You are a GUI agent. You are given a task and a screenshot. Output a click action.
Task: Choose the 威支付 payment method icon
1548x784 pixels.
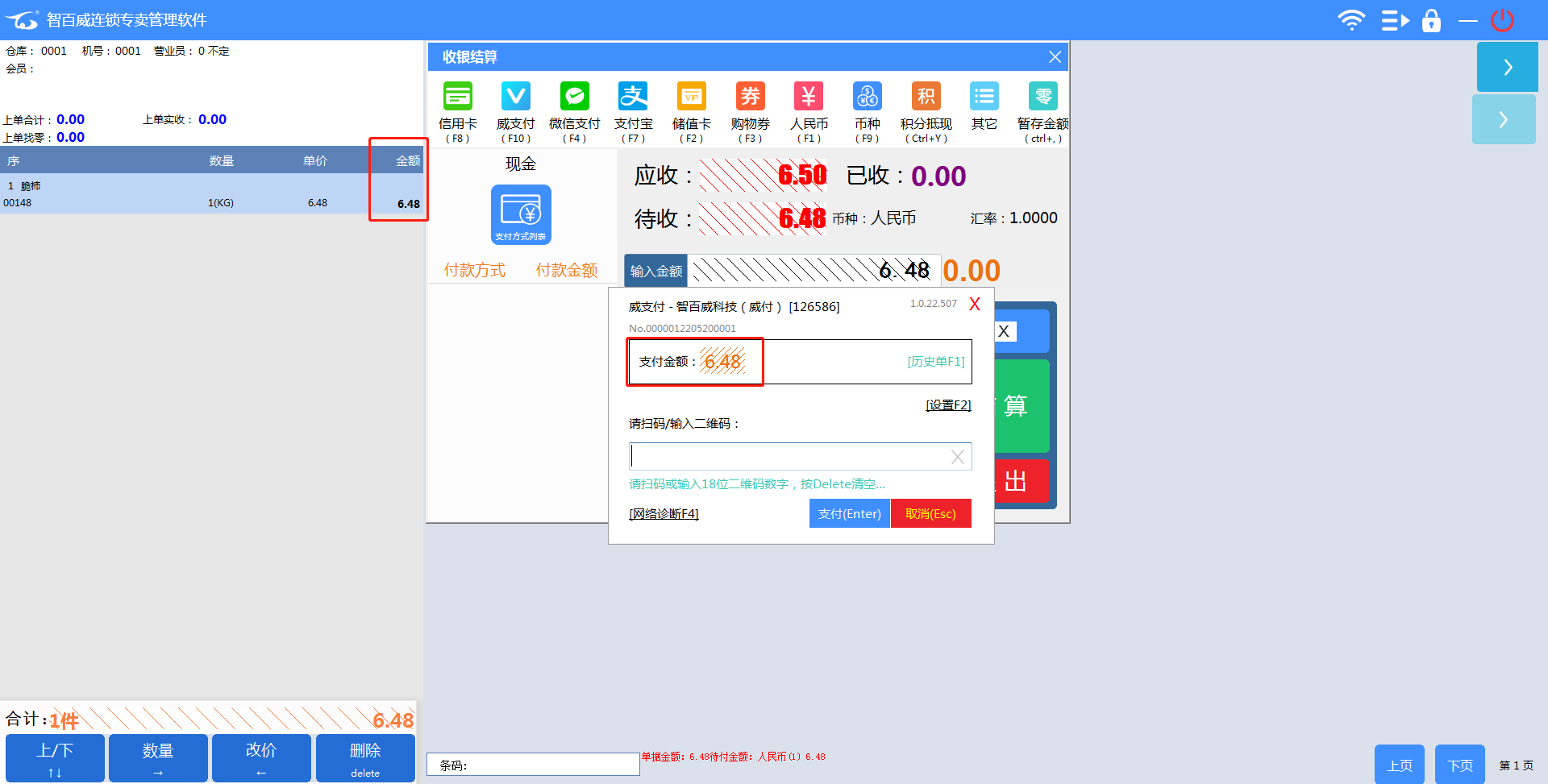pos(516,97)
